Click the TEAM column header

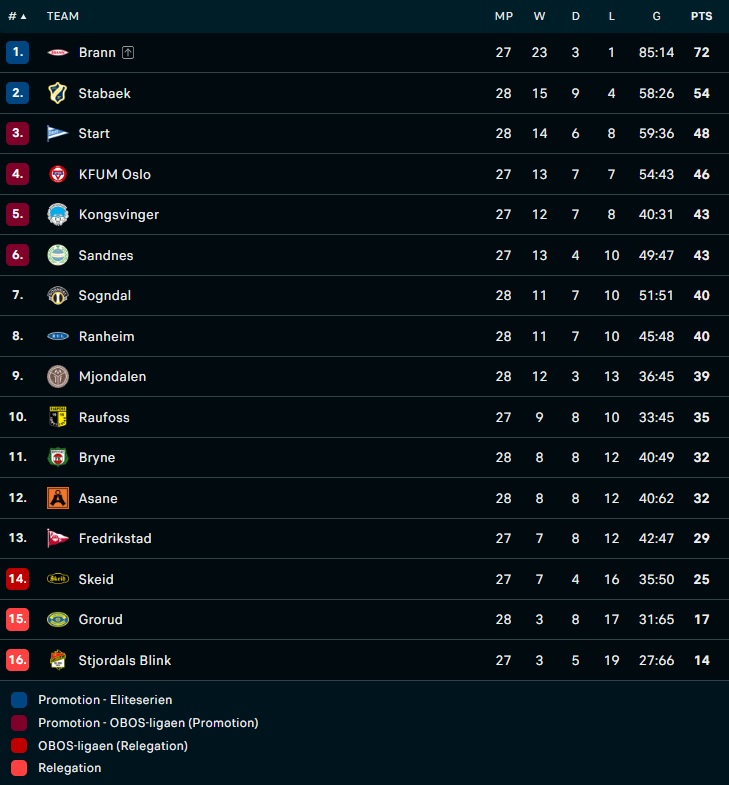tap(63, 16)
